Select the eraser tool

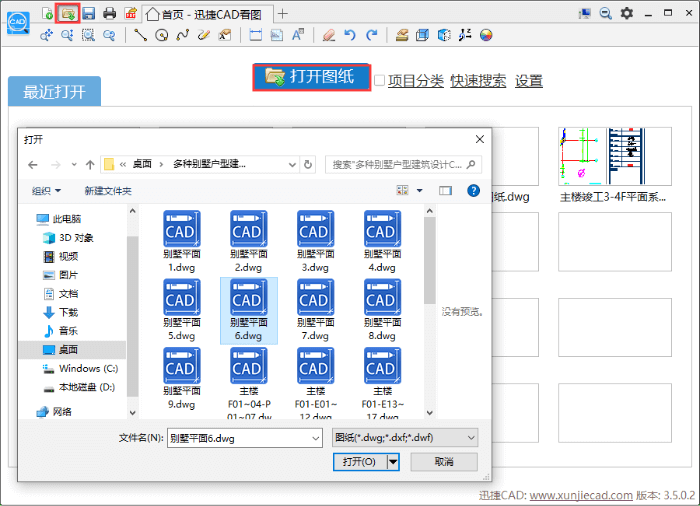coord(329,35)
